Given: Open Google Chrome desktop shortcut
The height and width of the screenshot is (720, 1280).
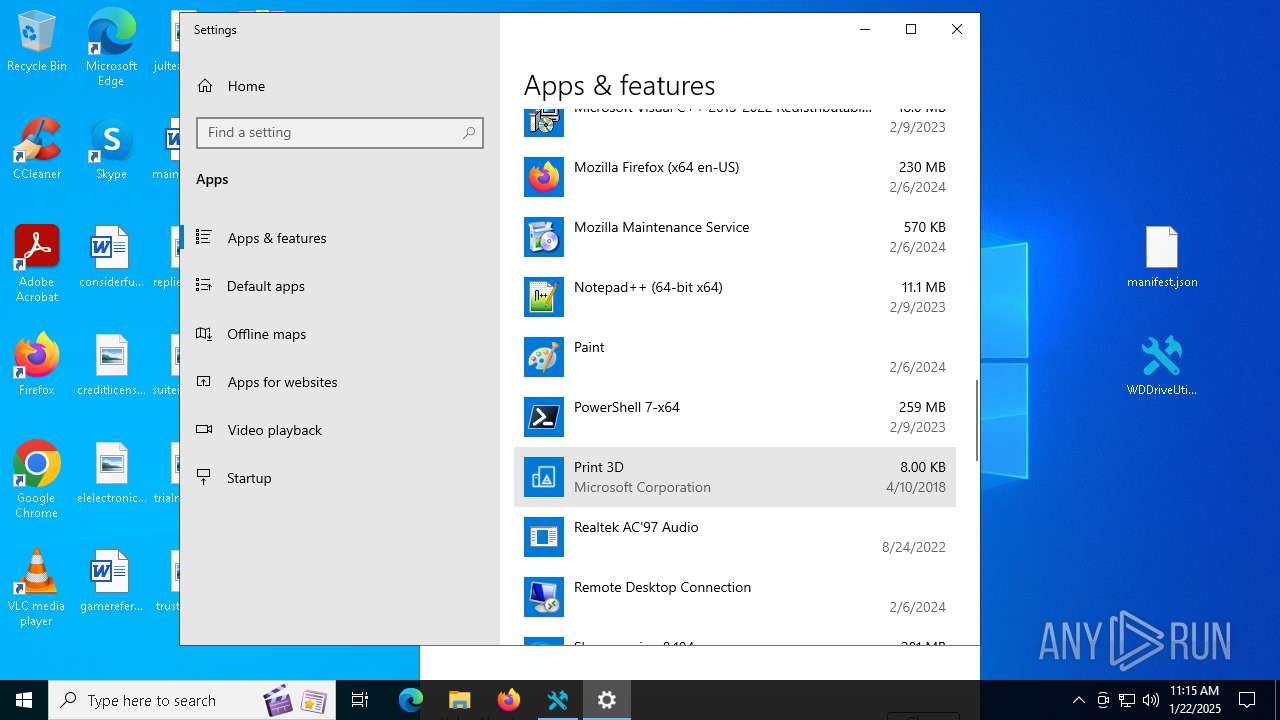Looking at the screenshot, I should [36, 479].
